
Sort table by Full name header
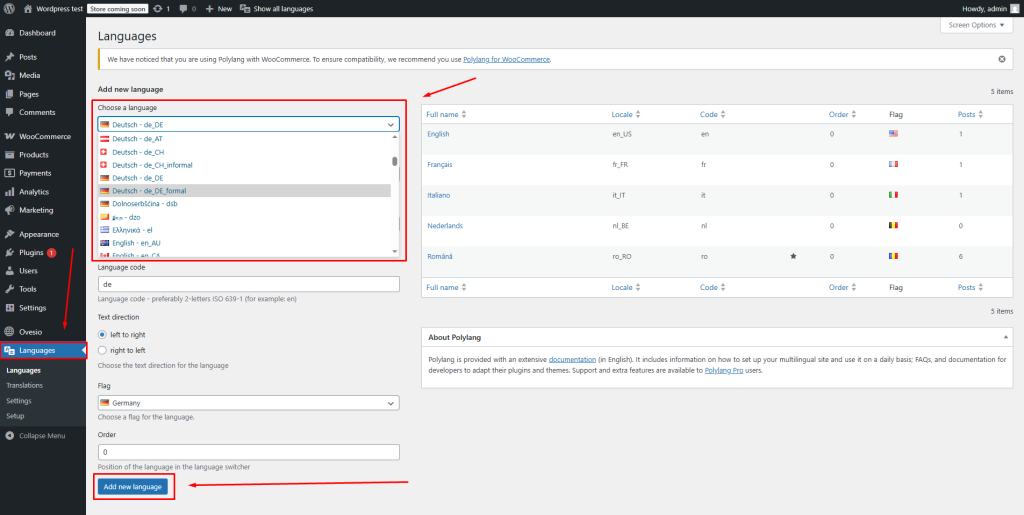click(447, 114)
